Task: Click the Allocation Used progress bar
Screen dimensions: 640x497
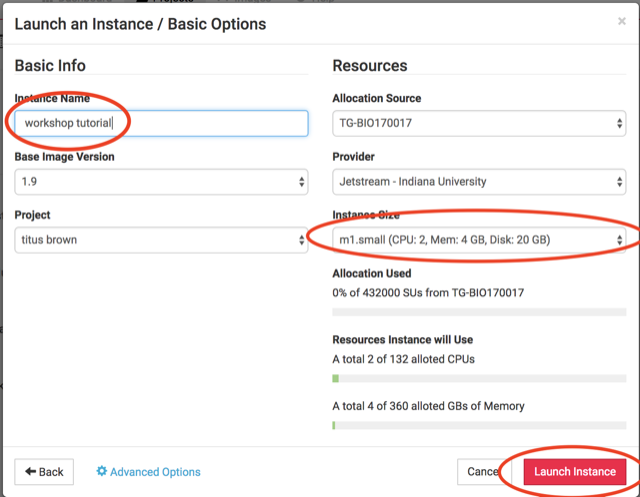Action: pos(479,312)
